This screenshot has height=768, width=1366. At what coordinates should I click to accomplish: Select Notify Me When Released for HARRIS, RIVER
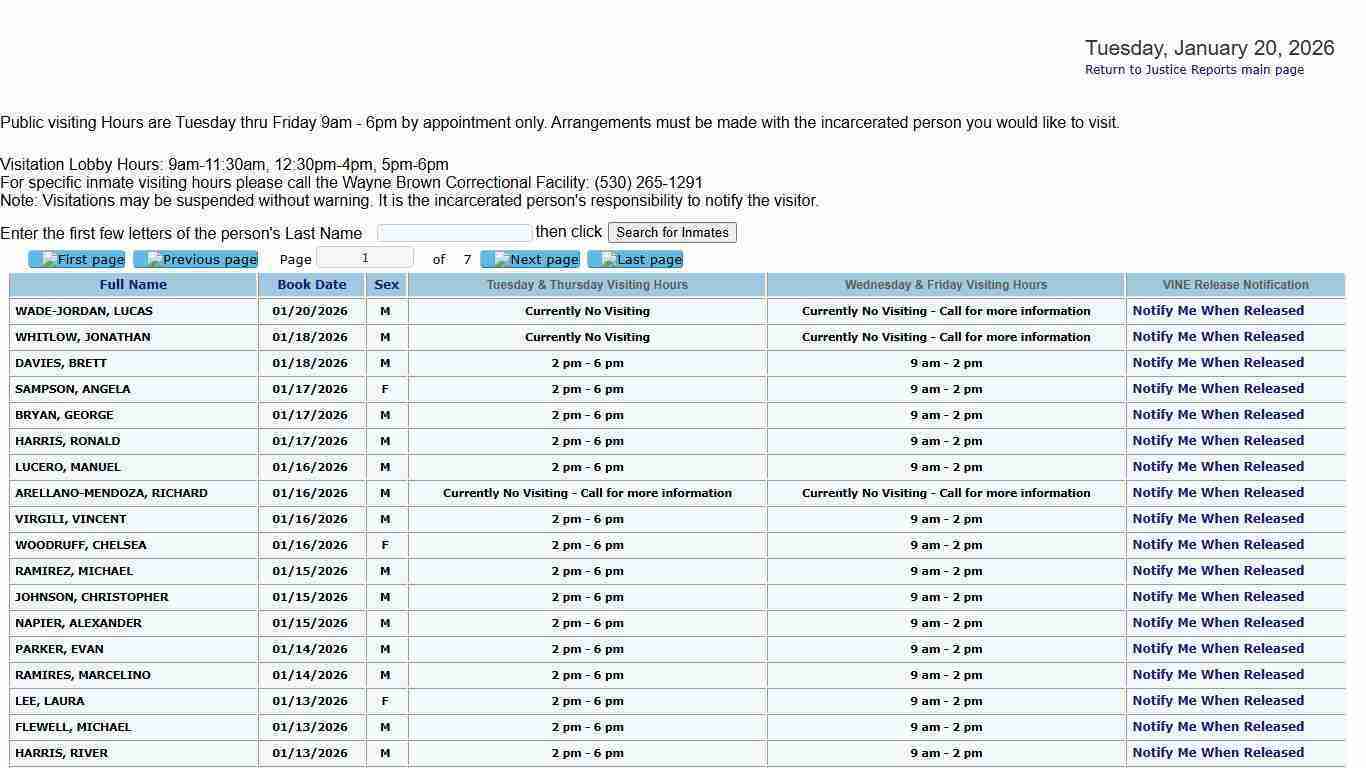click(1218, 753)
